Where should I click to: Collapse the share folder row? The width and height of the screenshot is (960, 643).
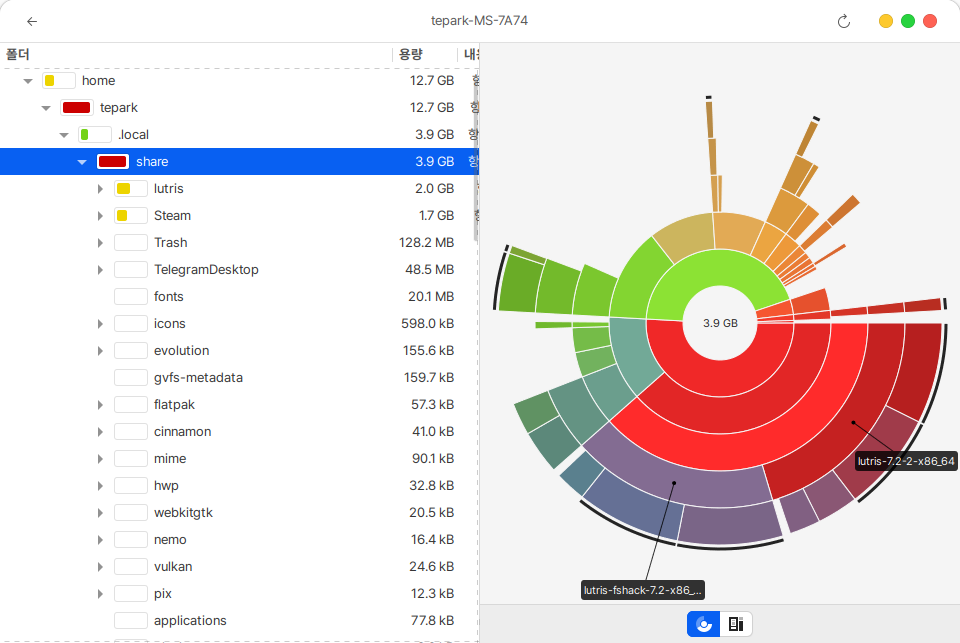[82, 162]
